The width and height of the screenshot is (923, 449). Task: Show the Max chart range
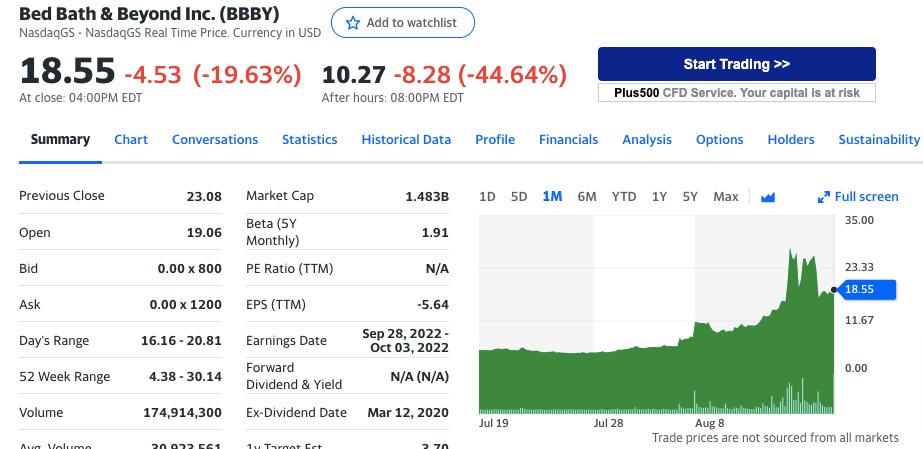[x=726, y=197]
